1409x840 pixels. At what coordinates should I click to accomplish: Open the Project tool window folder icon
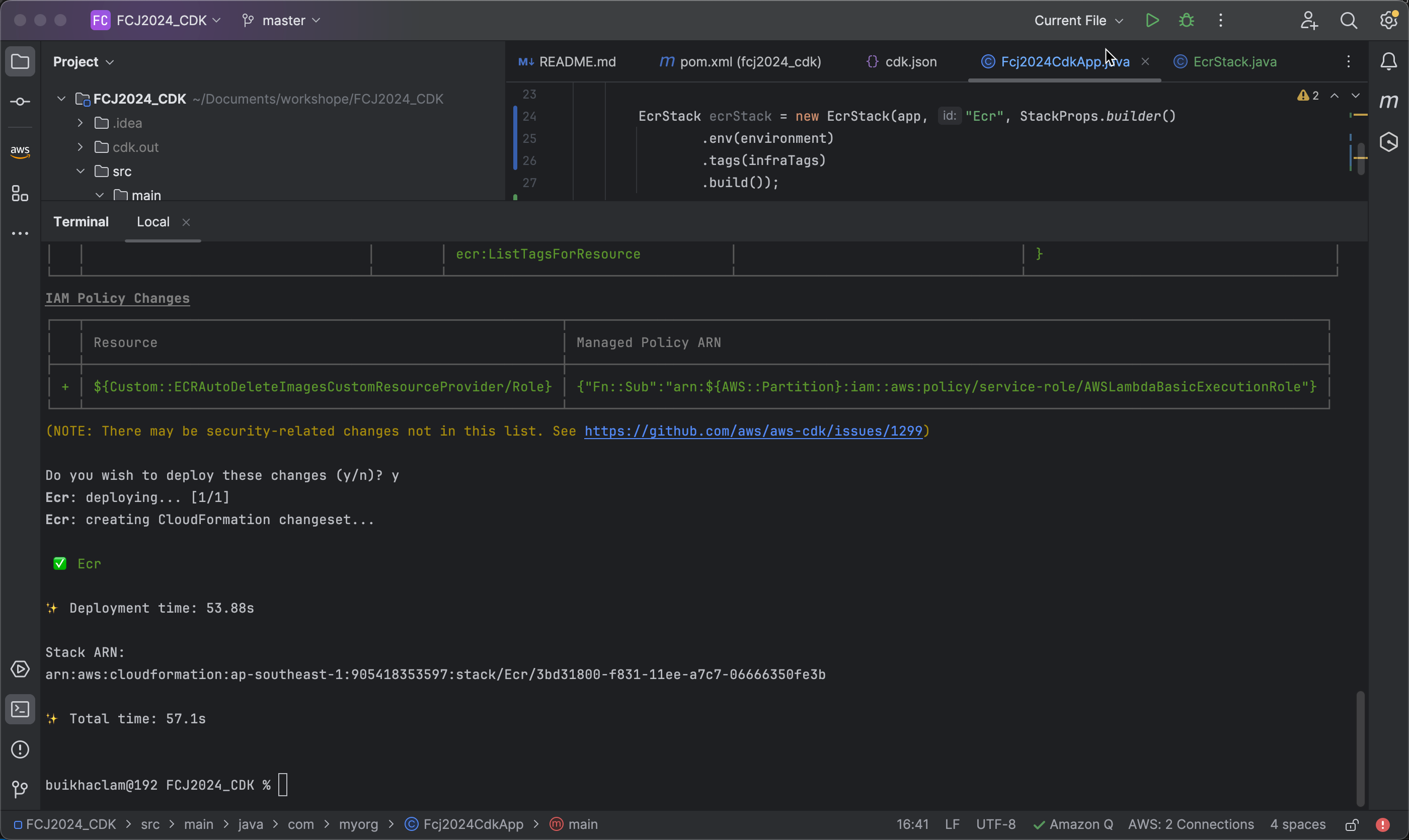click(21, 61)
